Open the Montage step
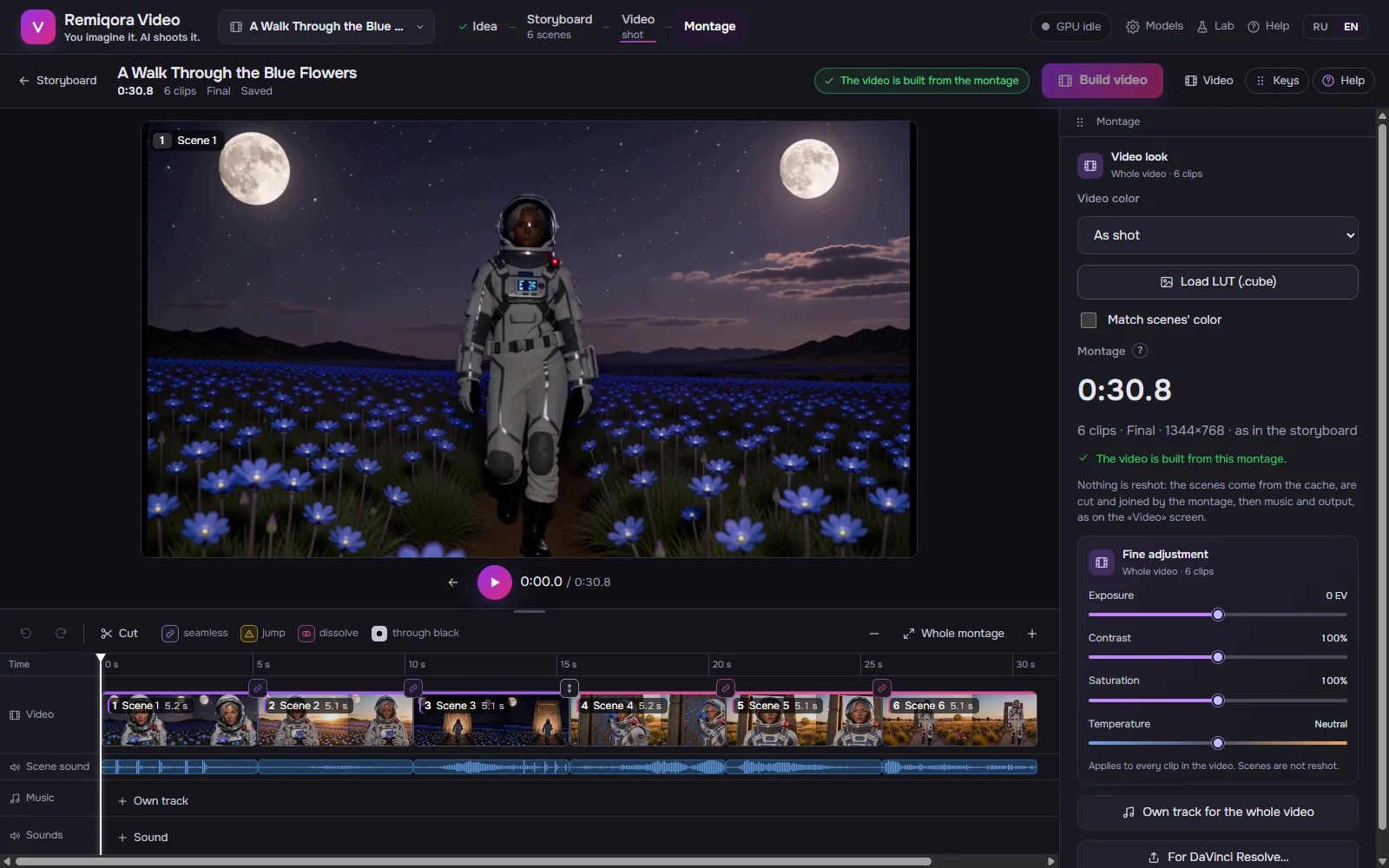Image resolution: width=1389 pixels, height=868 pixels. coord(709,27)
